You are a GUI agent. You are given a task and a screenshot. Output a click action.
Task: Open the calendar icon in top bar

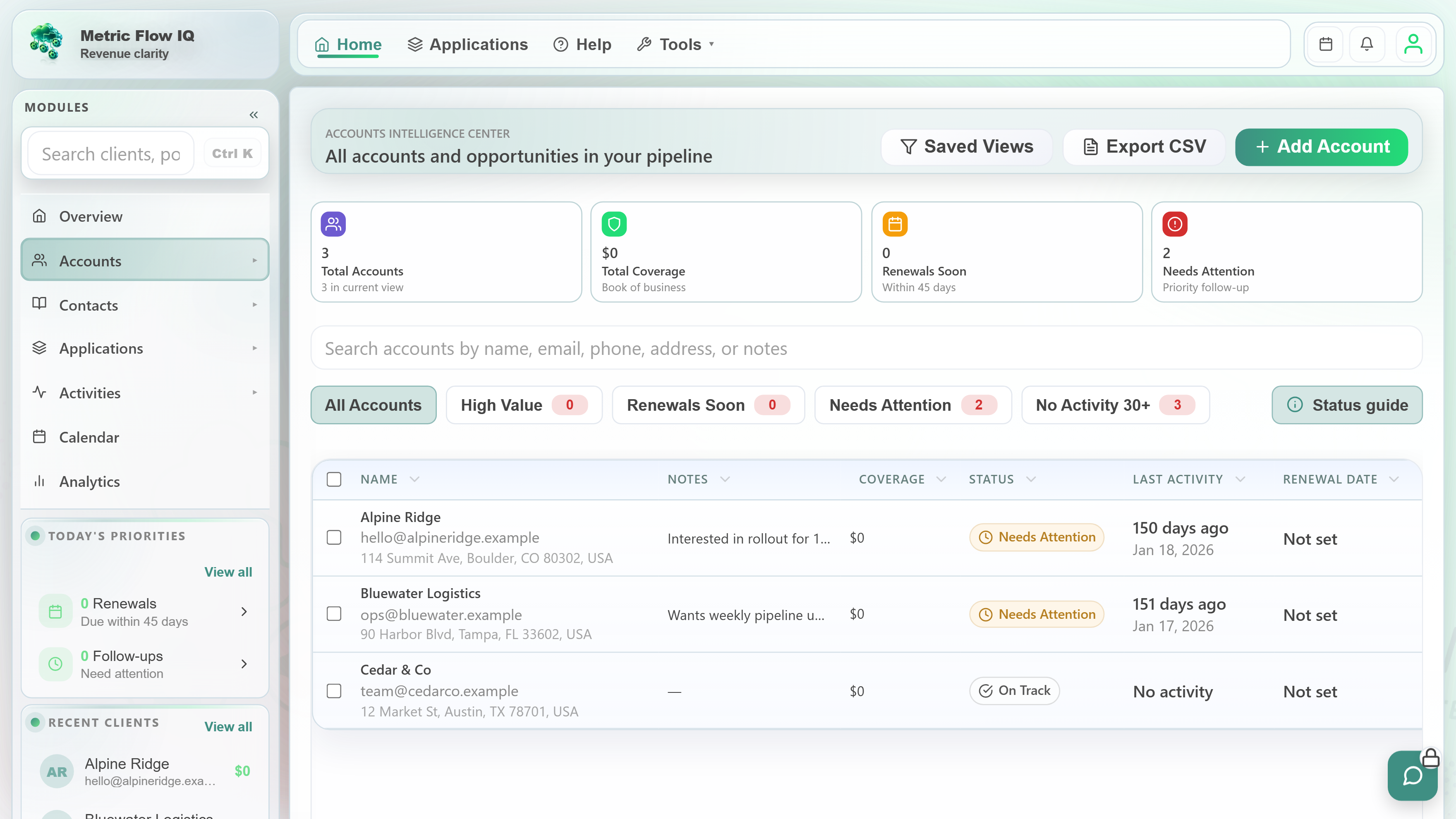pos(1325,44)
